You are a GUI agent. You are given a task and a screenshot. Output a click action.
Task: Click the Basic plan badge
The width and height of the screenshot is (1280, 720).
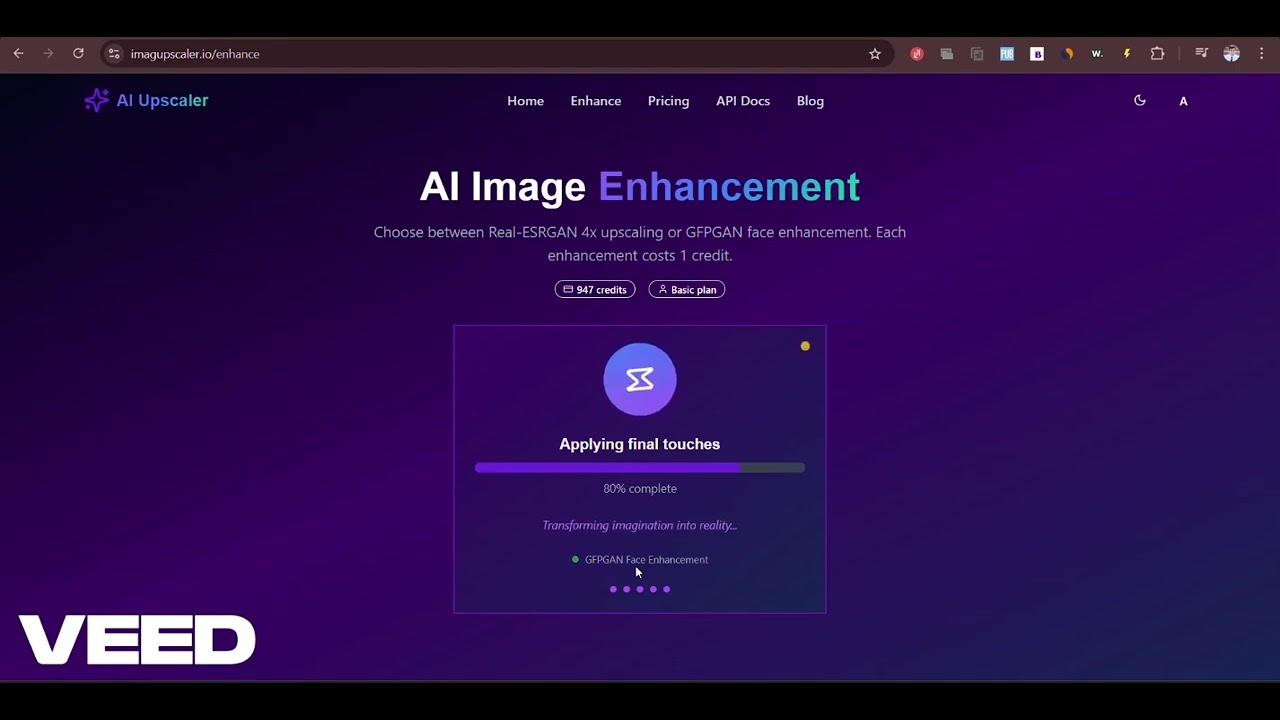click(x=687, y=290)
